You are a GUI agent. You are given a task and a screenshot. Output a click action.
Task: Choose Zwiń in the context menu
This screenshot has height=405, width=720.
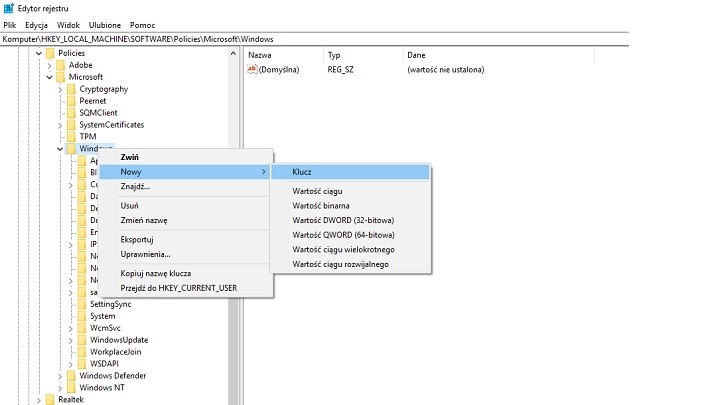click(x=186, y=157)
